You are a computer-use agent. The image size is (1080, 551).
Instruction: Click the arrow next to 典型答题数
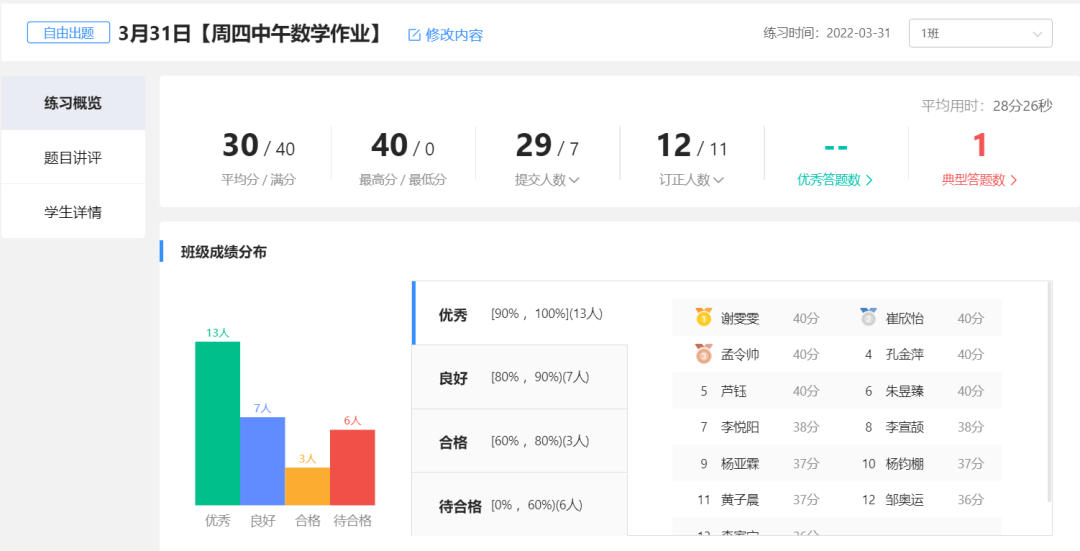(1014, 181)
